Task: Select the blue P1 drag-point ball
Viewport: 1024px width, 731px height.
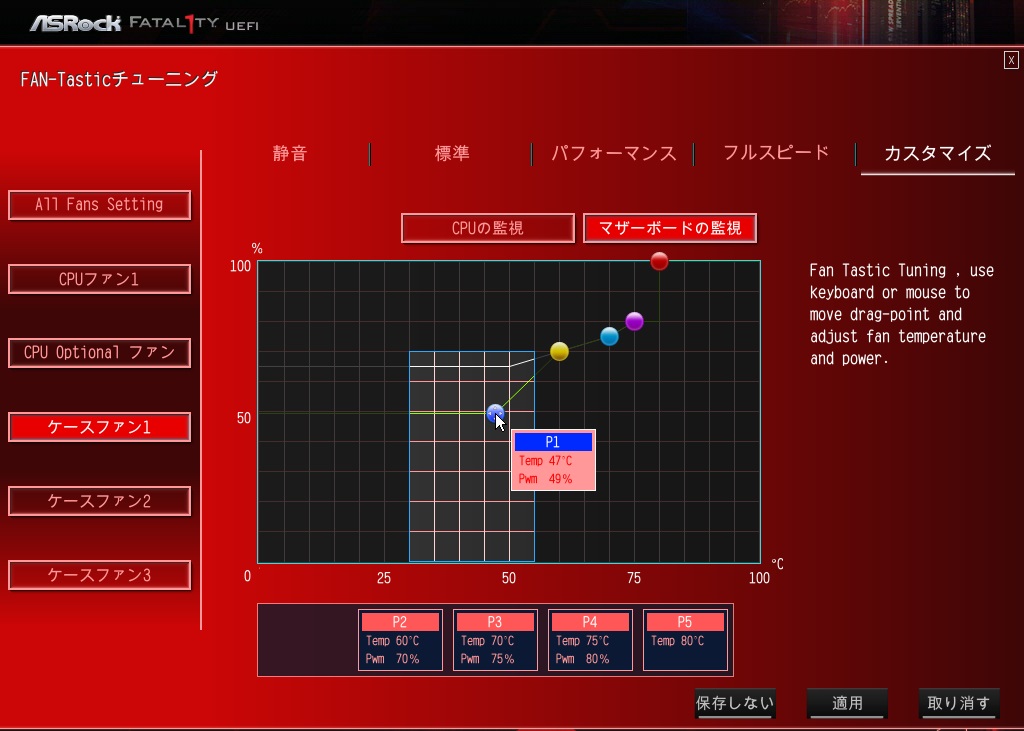Action: [495, 413]
